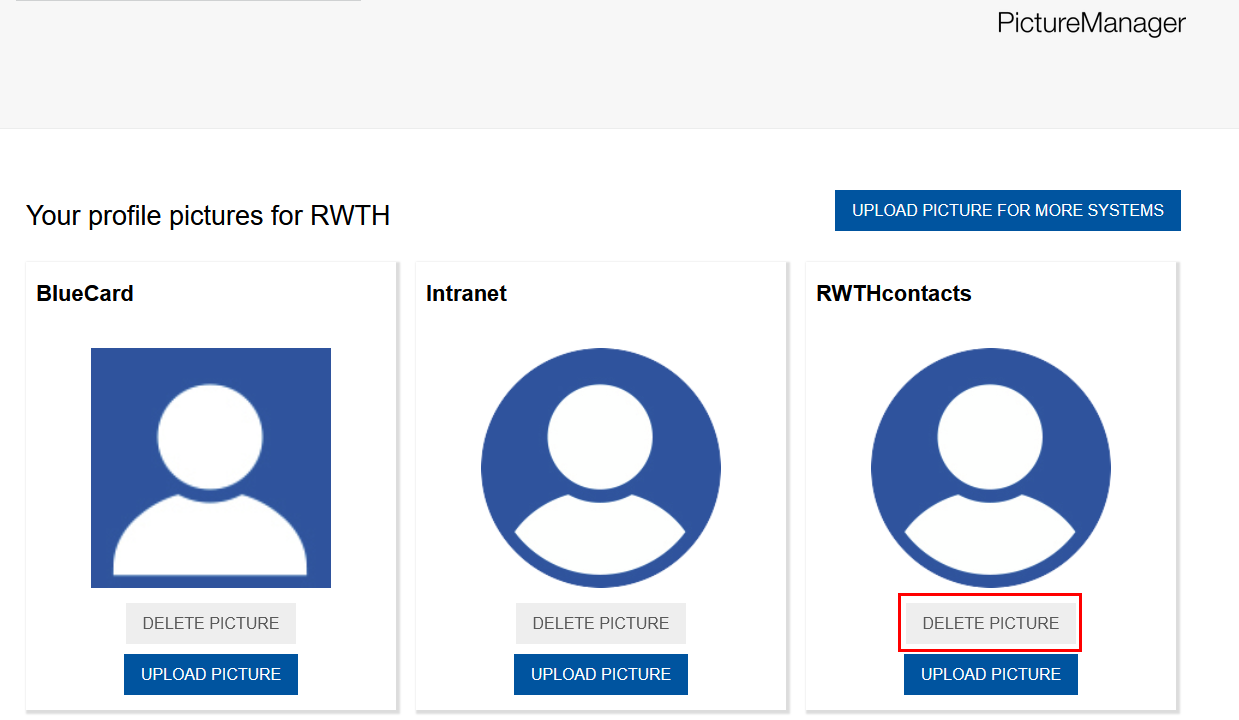This screenshot has height=720, width=1239.
Task: Delete the BlueCard profile picture
Action: tap(210, 622)
